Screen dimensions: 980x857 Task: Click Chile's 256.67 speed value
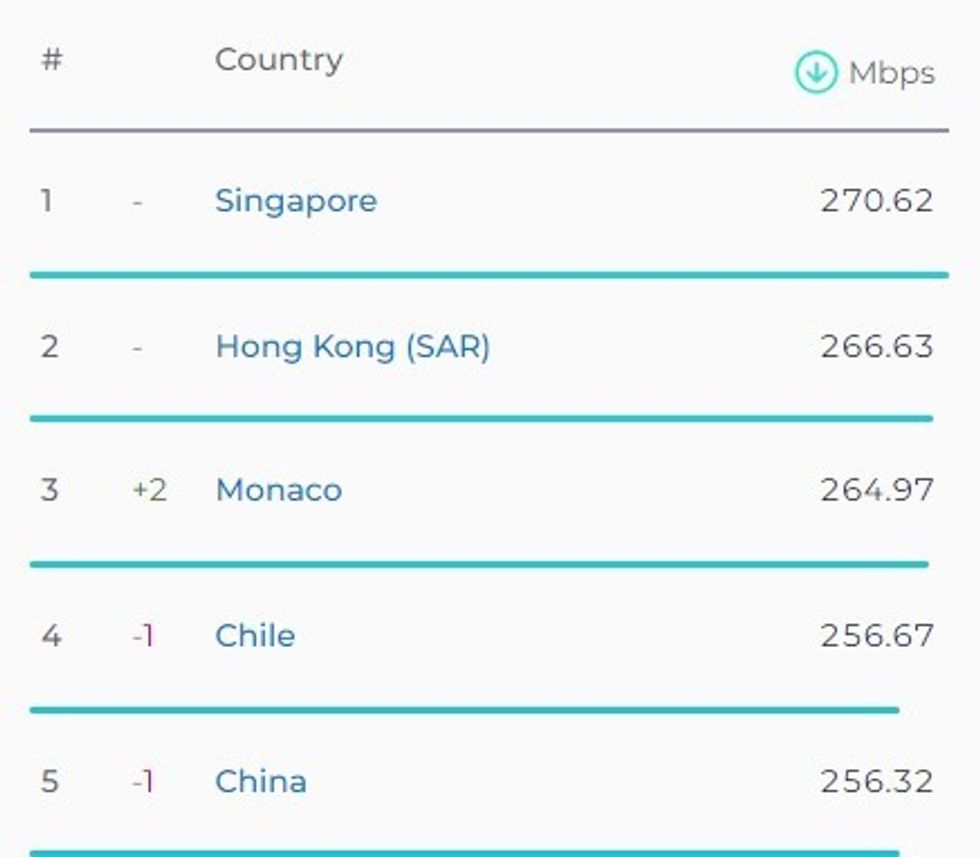[876, 636]
